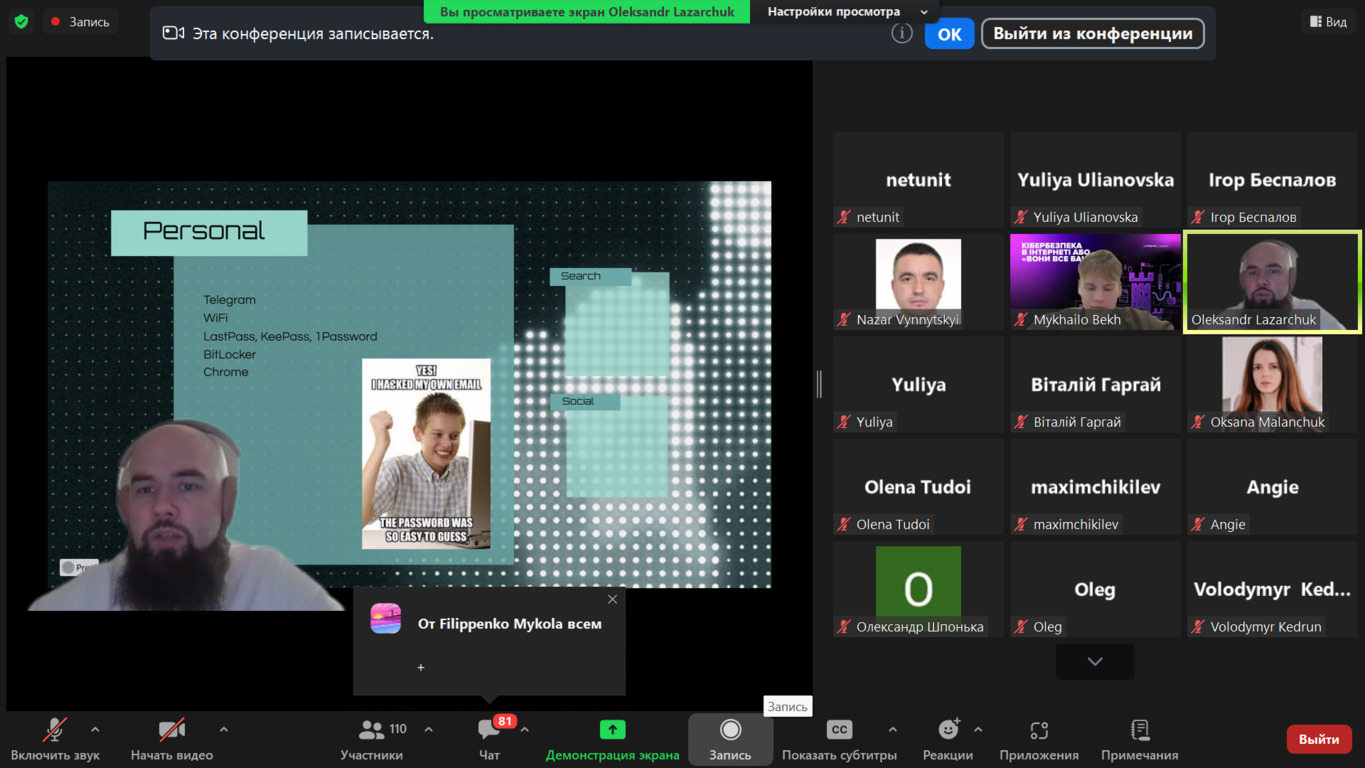Click muted mic icon beside Oleg
1365x768 pixels.
(x=1021, y=627)
